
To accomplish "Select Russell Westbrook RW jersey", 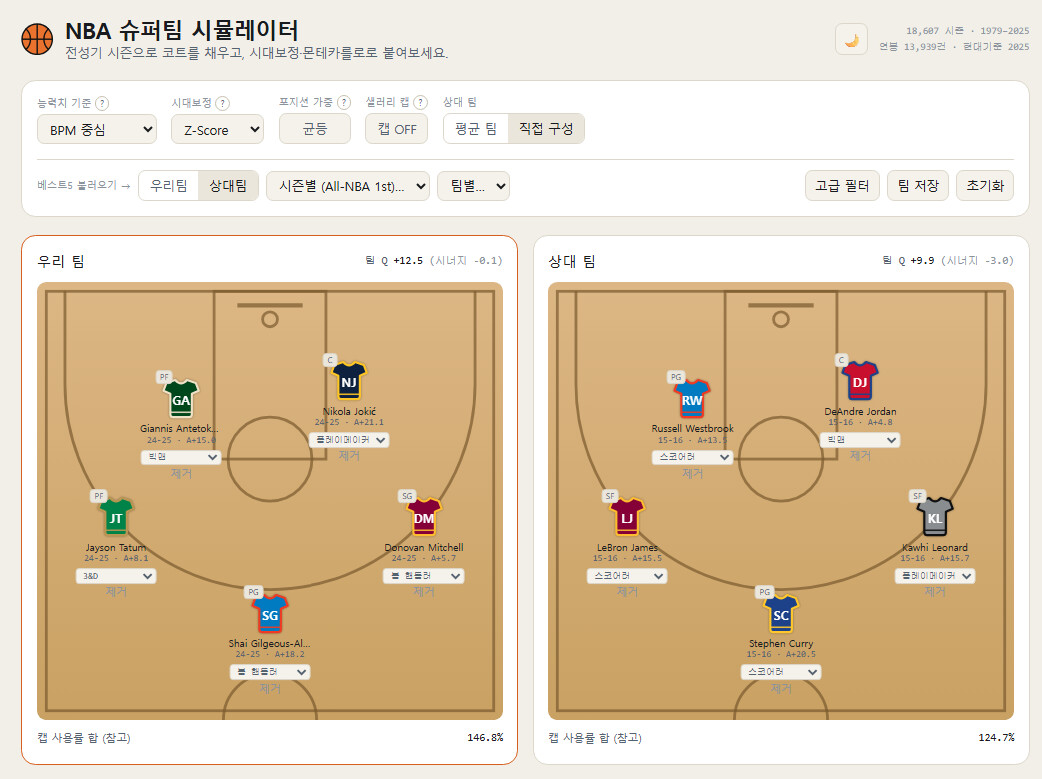I will 692,399.
